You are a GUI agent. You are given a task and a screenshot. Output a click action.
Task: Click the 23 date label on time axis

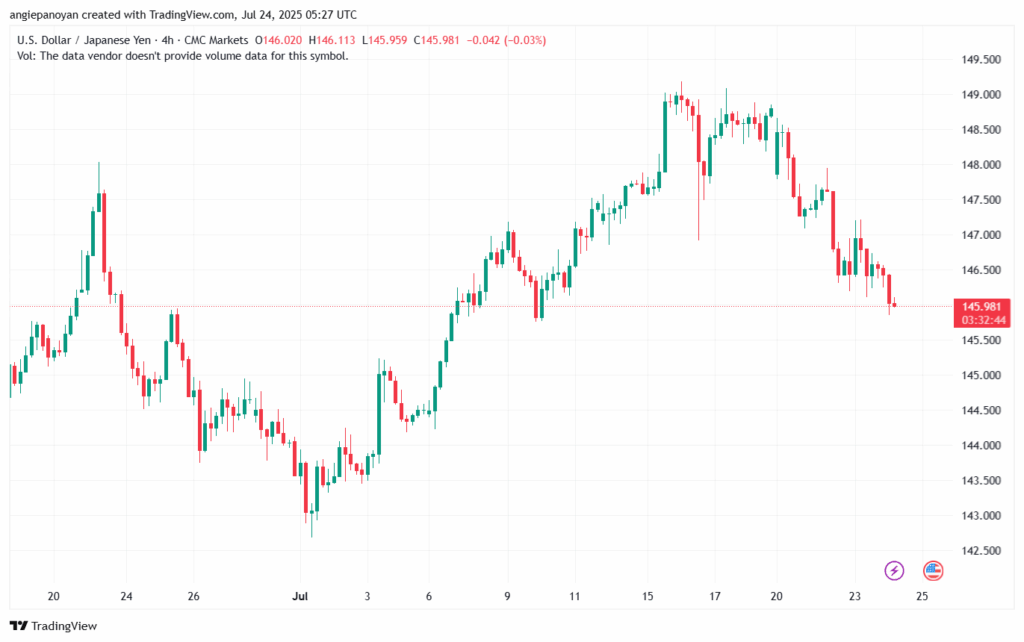click(855, 596)
